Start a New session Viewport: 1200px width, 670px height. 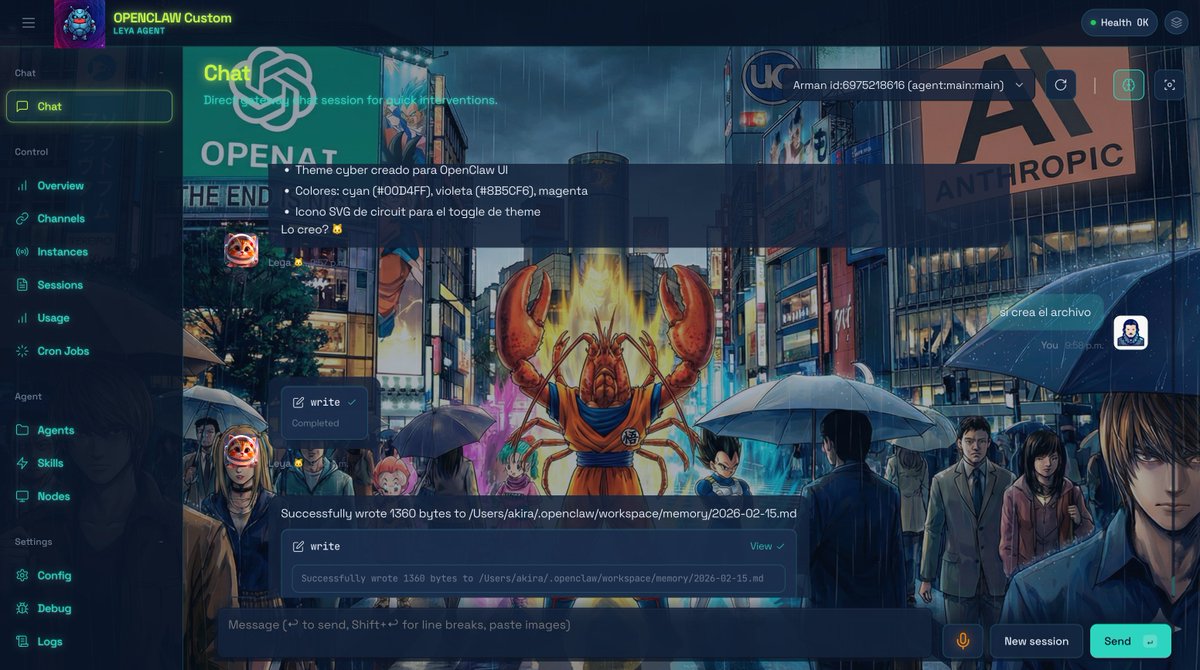(1036, 641)
